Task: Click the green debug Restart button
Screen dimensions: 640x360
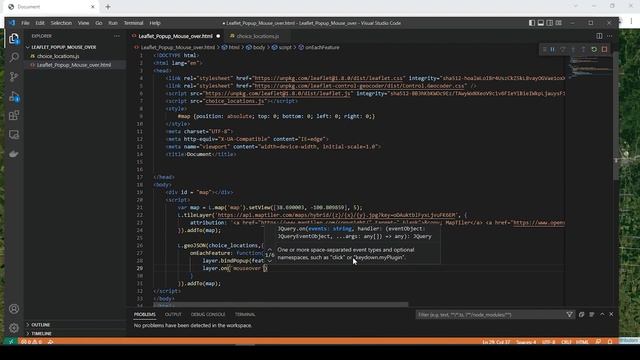Action: [594, 49]
